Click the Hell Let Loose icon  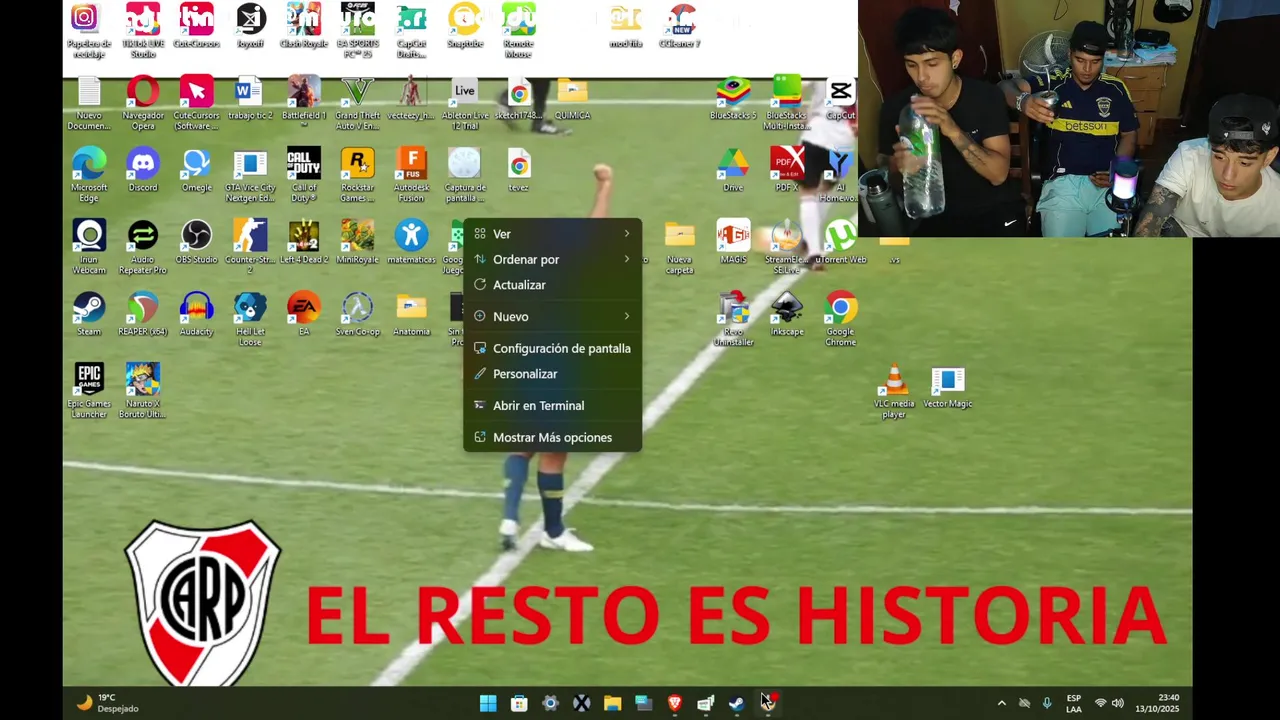pyautogui.click(x=250, y=318)
